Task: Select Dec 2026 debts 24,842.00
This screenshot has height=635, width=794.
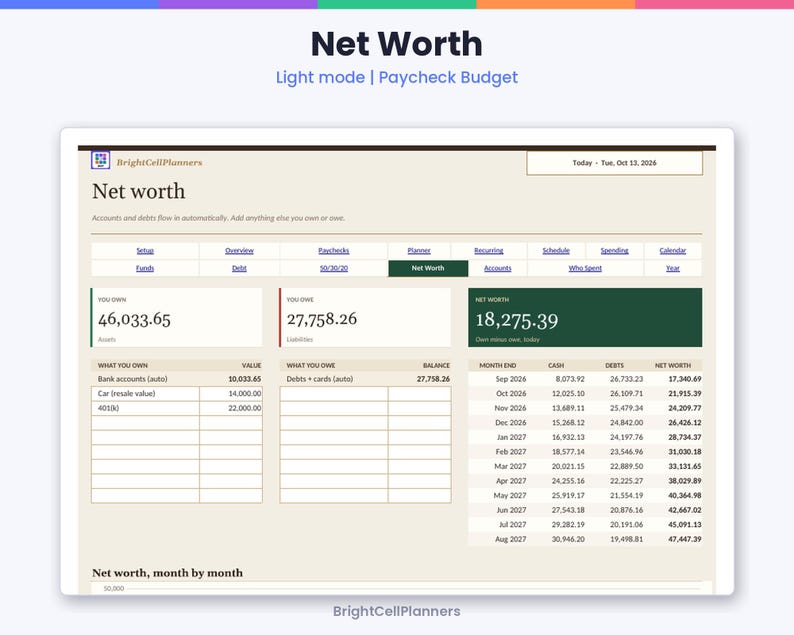Action: [626, 423]
